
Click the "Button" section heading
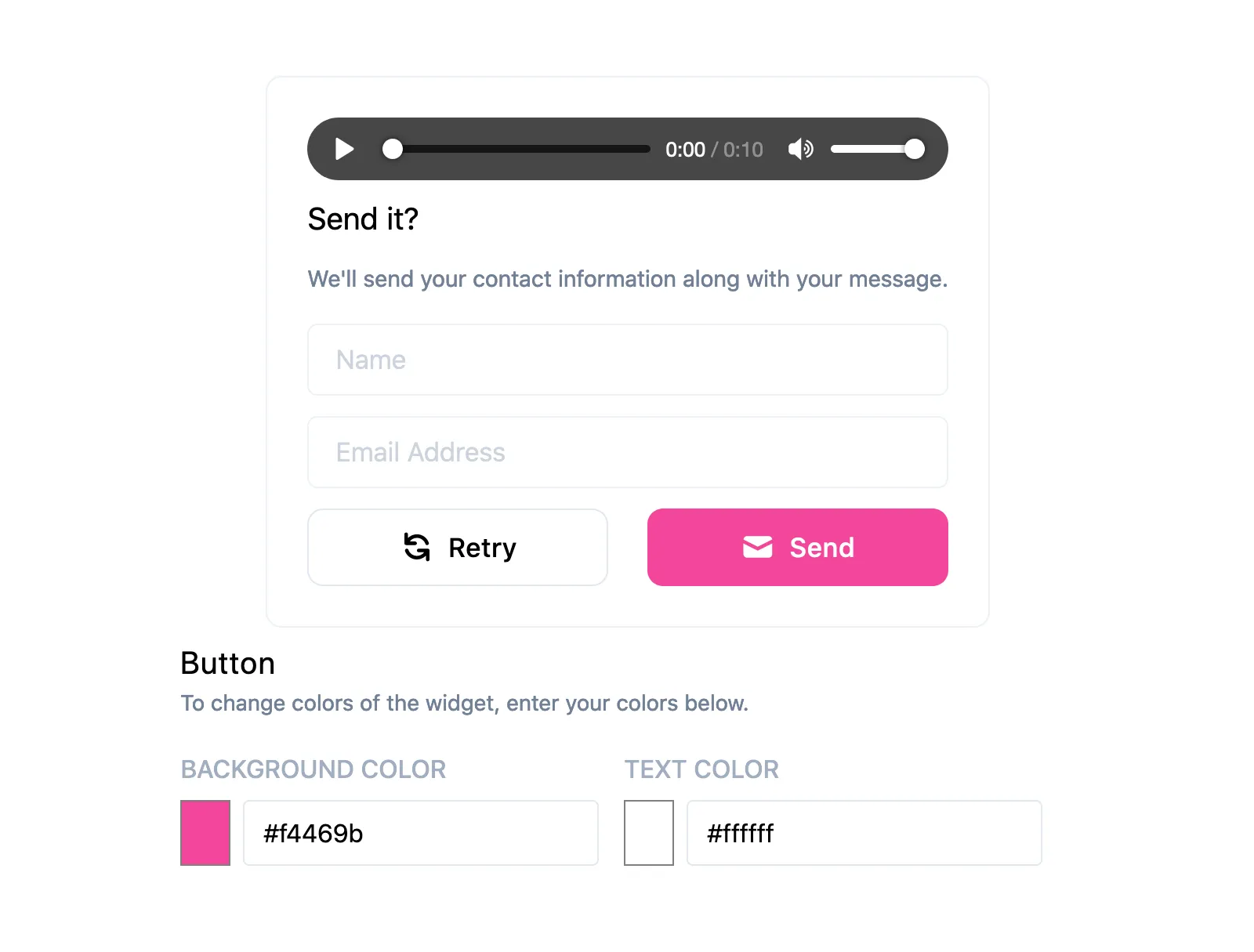coord(227,664)
